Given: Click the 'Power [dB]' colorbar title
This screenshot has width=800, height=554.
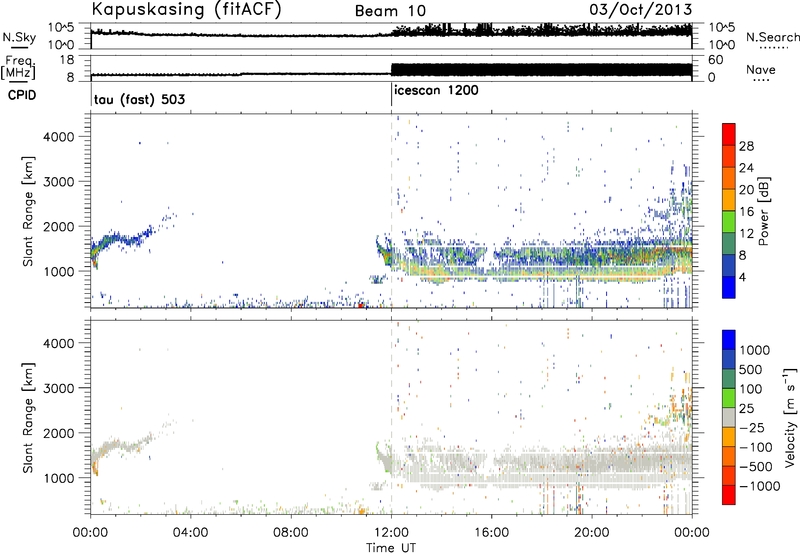Looking at the screenshot, I should 763,211.
